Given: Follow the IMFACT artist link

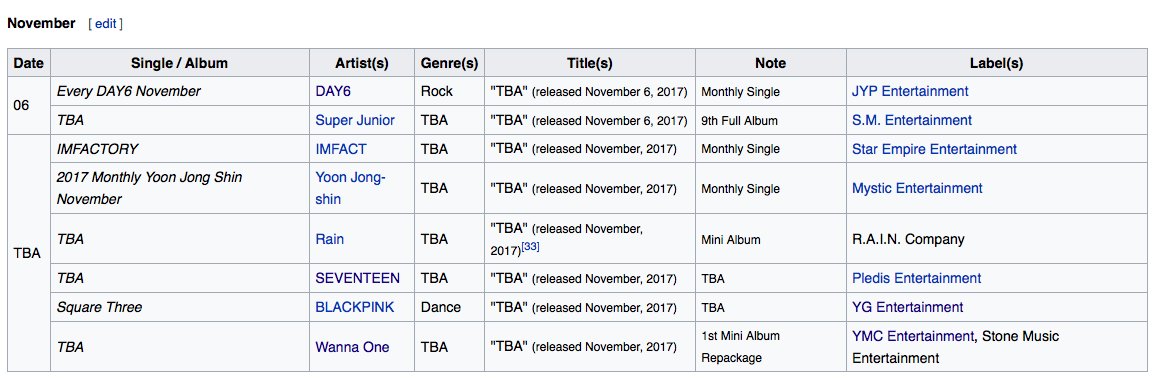Looking at the screenshot, I should tap(341, 149).
